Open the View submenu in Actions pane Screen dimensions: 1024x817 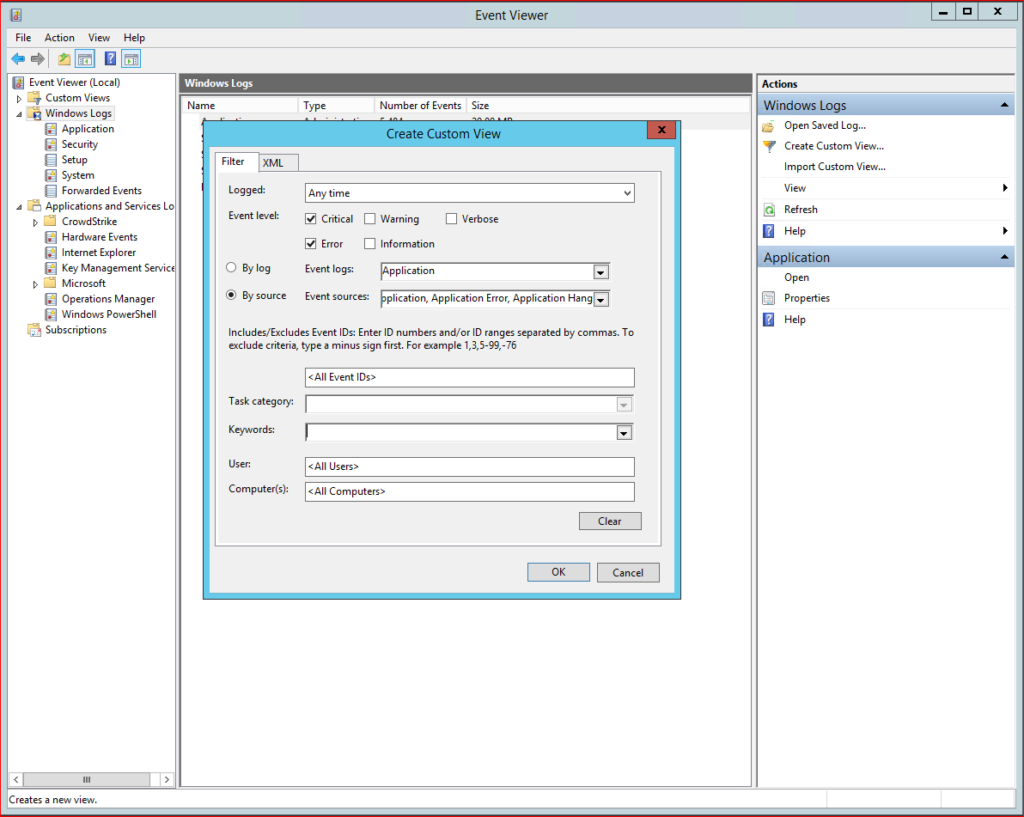pyautogui.click(x=886, y=188)
